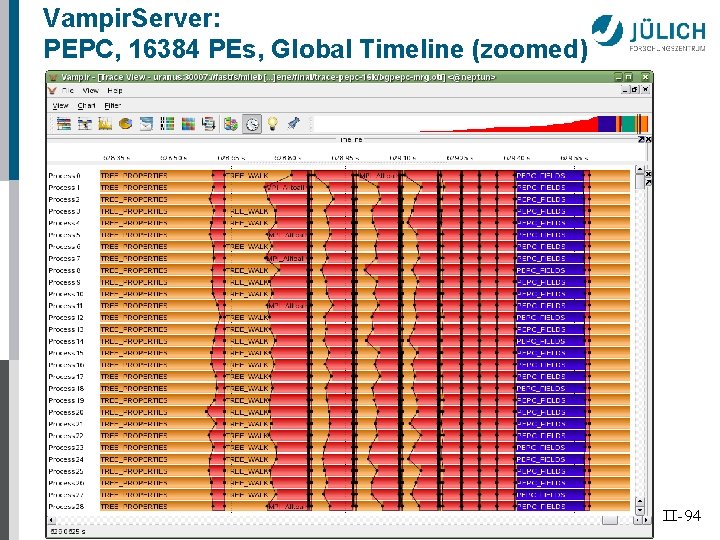The image size is (720, 540).
Task: Undock the Timeline panel with arrow icon
Action: coord(641,139)
